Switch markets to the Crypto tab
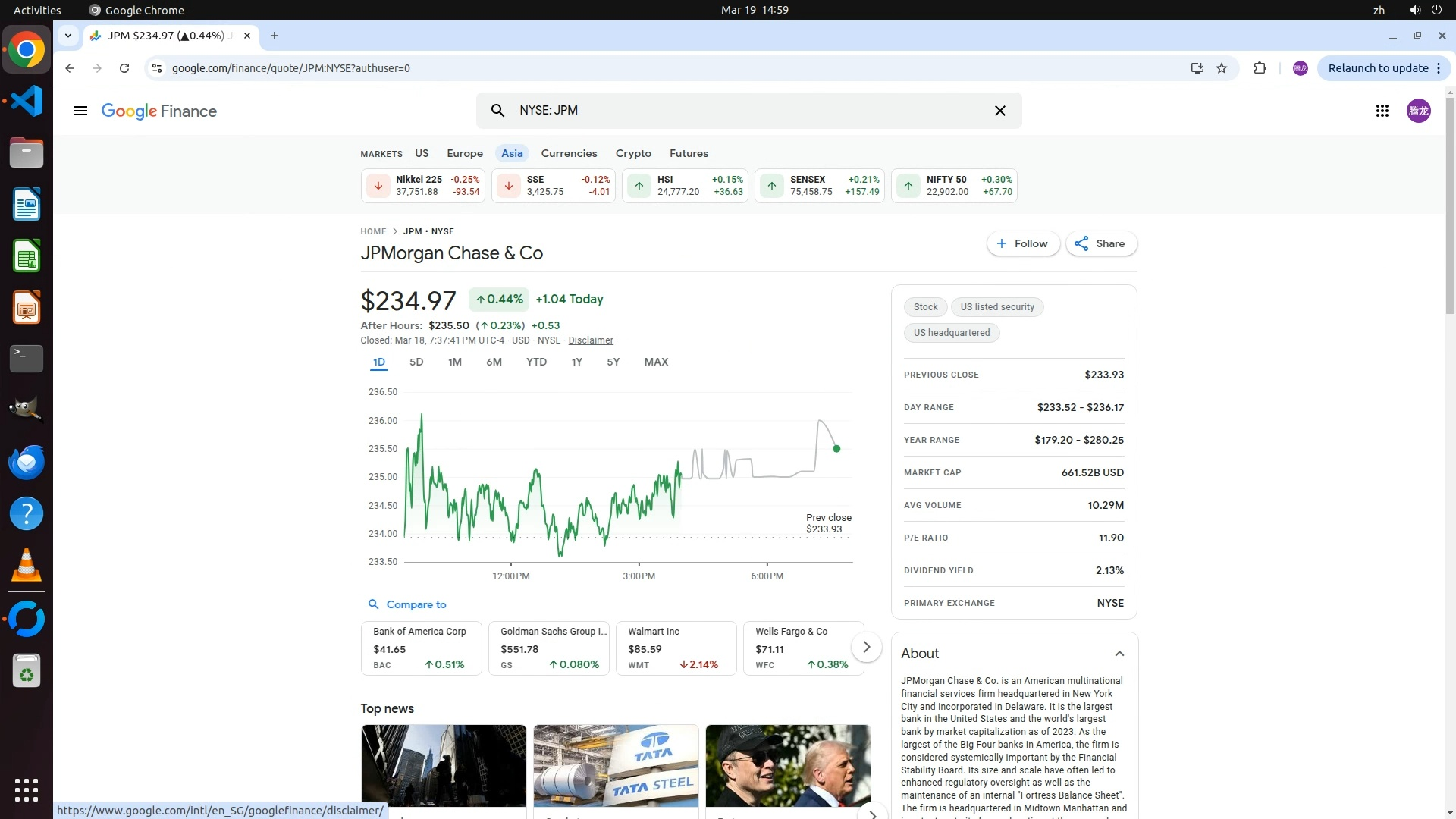This screenshot has height=819, width=1456. click(x=632, y=153)
